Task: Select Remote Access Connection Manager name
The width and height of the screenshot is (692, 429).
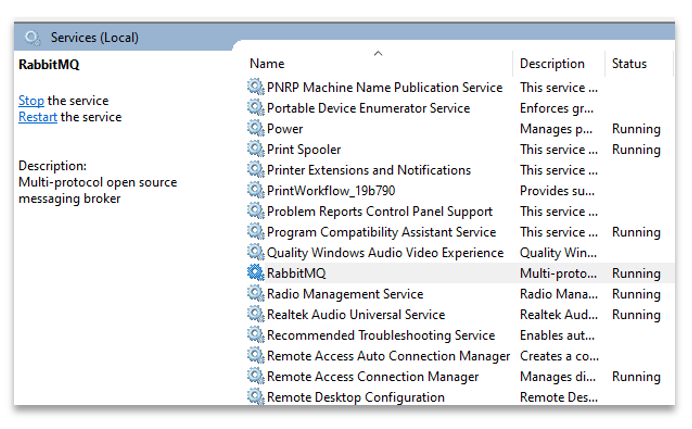Action: (372, 376)
